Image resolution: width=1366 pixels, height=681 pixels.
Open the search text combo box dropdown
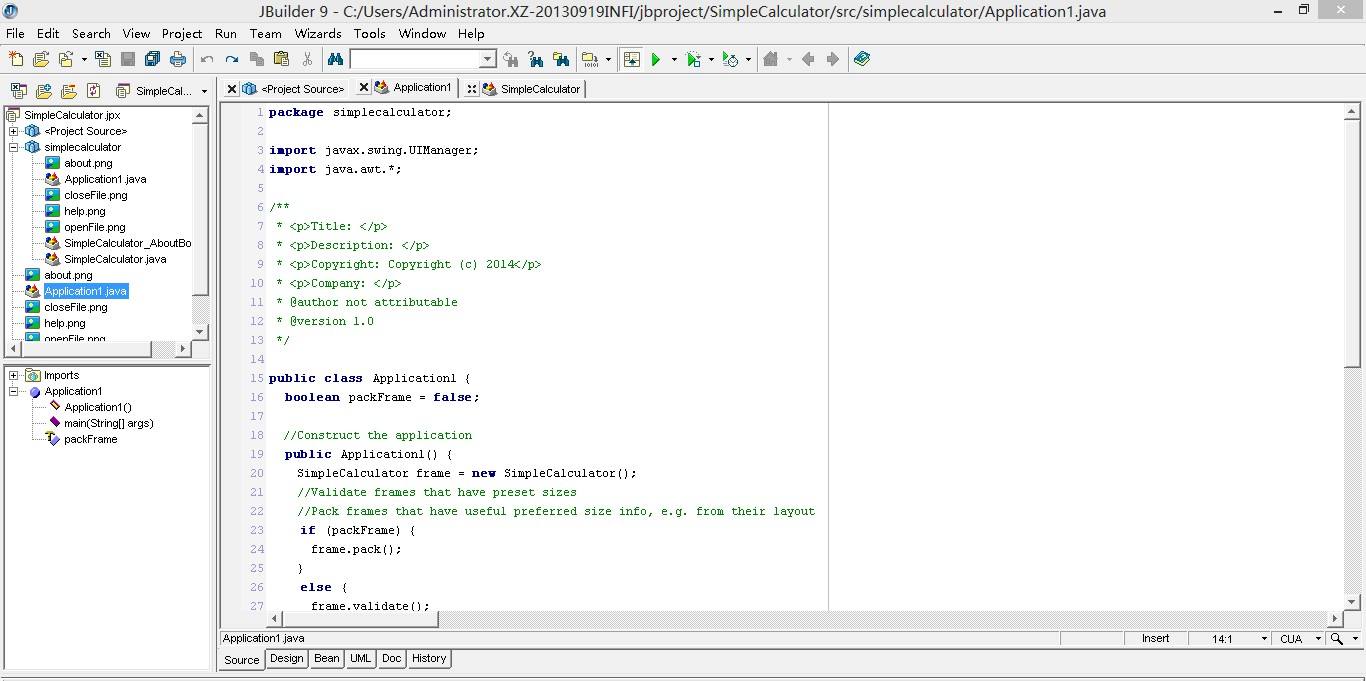(x=487, y=60)
